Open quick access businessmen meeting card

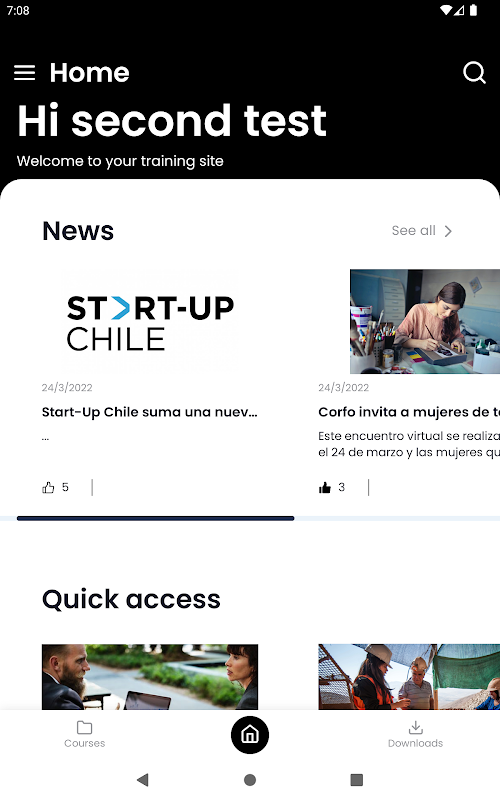(x=150, y=677)
